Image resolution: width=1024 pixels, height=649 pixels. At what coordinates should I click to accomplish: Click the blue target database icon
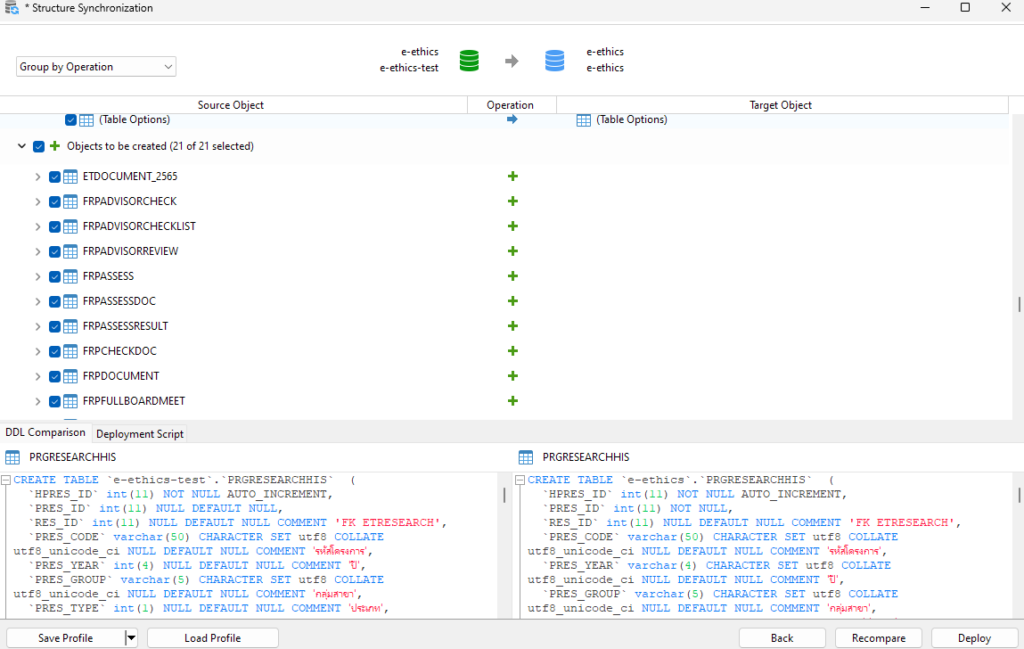(x=555, y=61)
